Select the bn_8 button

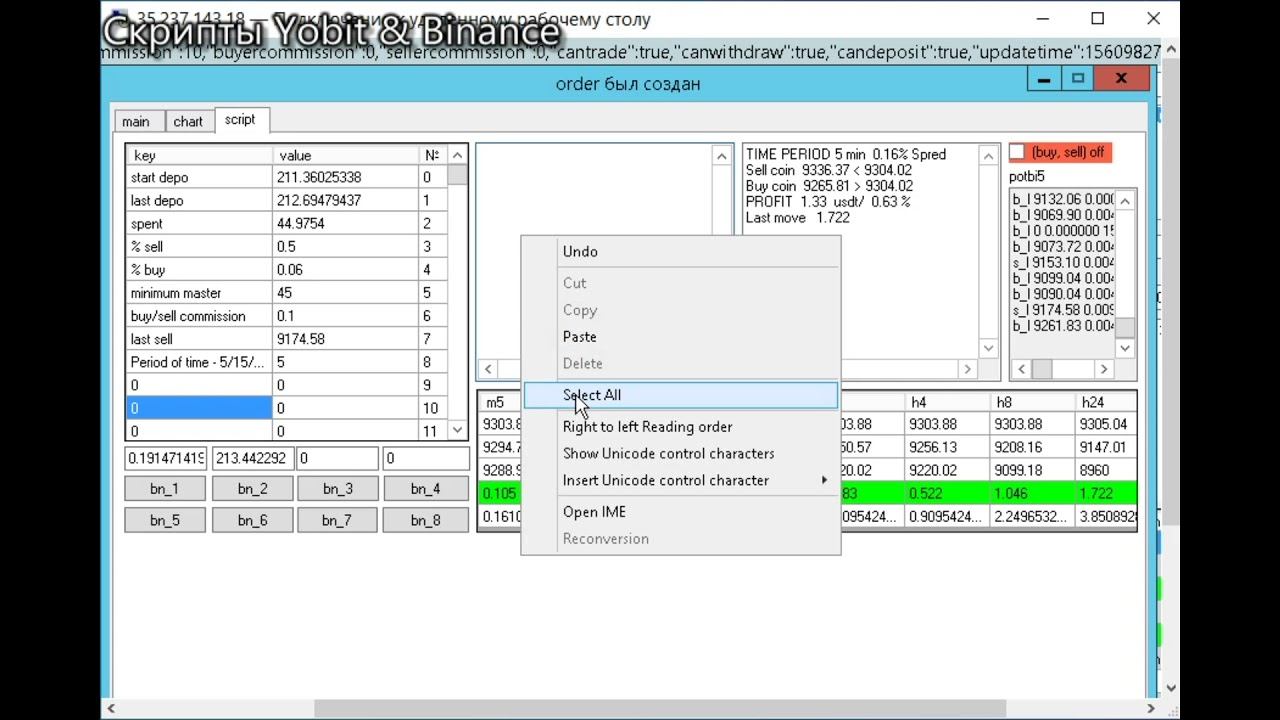coord(425,520)
